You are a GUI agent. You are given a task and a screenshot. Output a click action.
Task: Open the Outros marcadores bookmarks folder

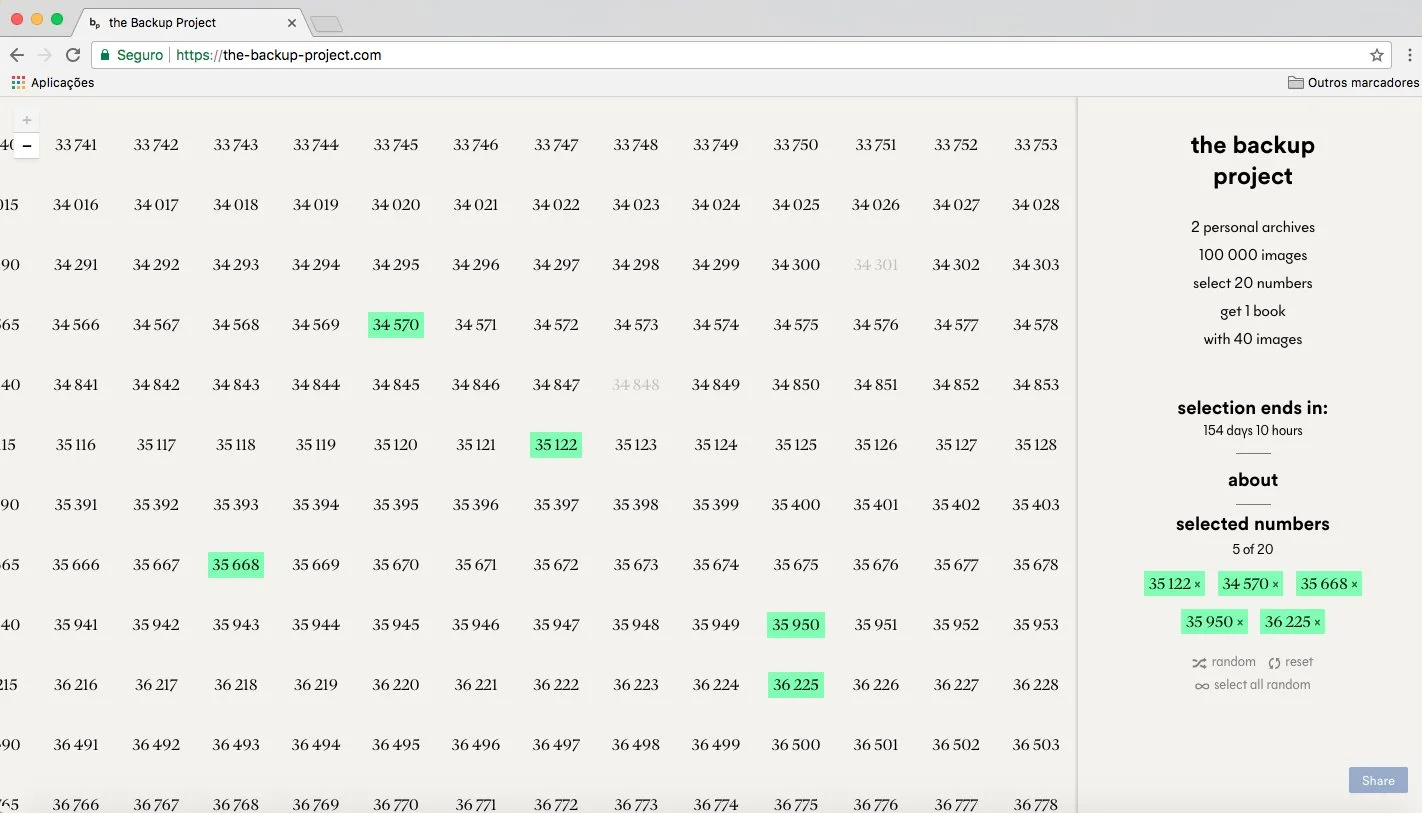[x=1353, y=83]
